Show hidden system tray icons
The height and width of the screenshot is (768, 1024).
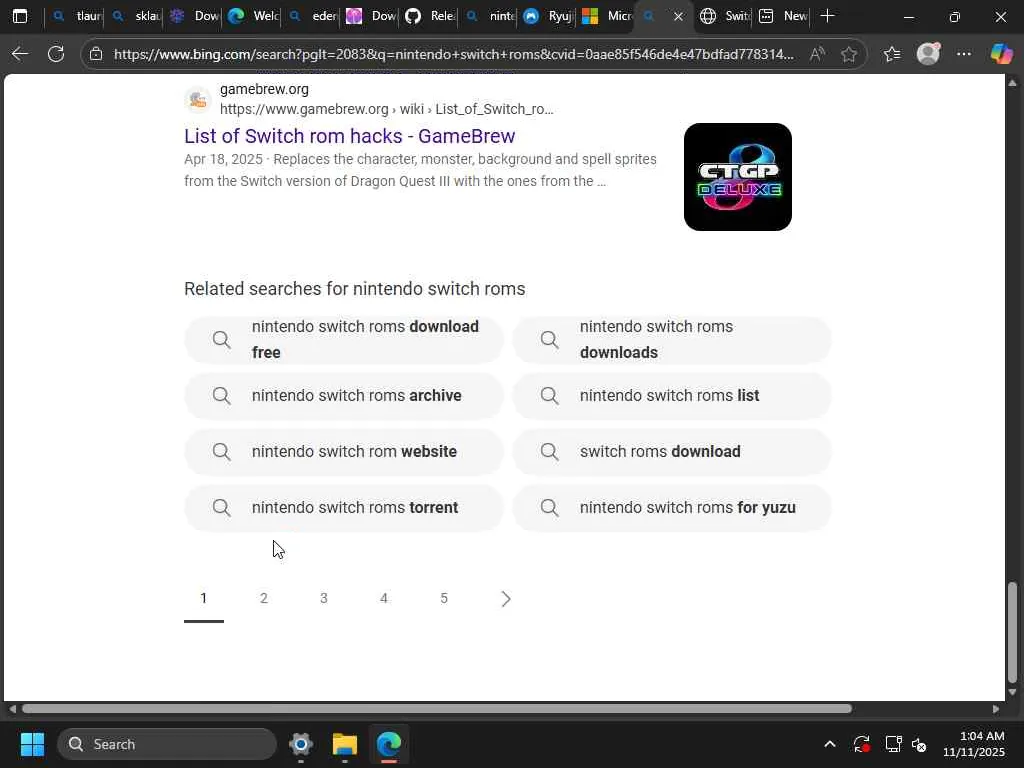click(x=830, y=744)
